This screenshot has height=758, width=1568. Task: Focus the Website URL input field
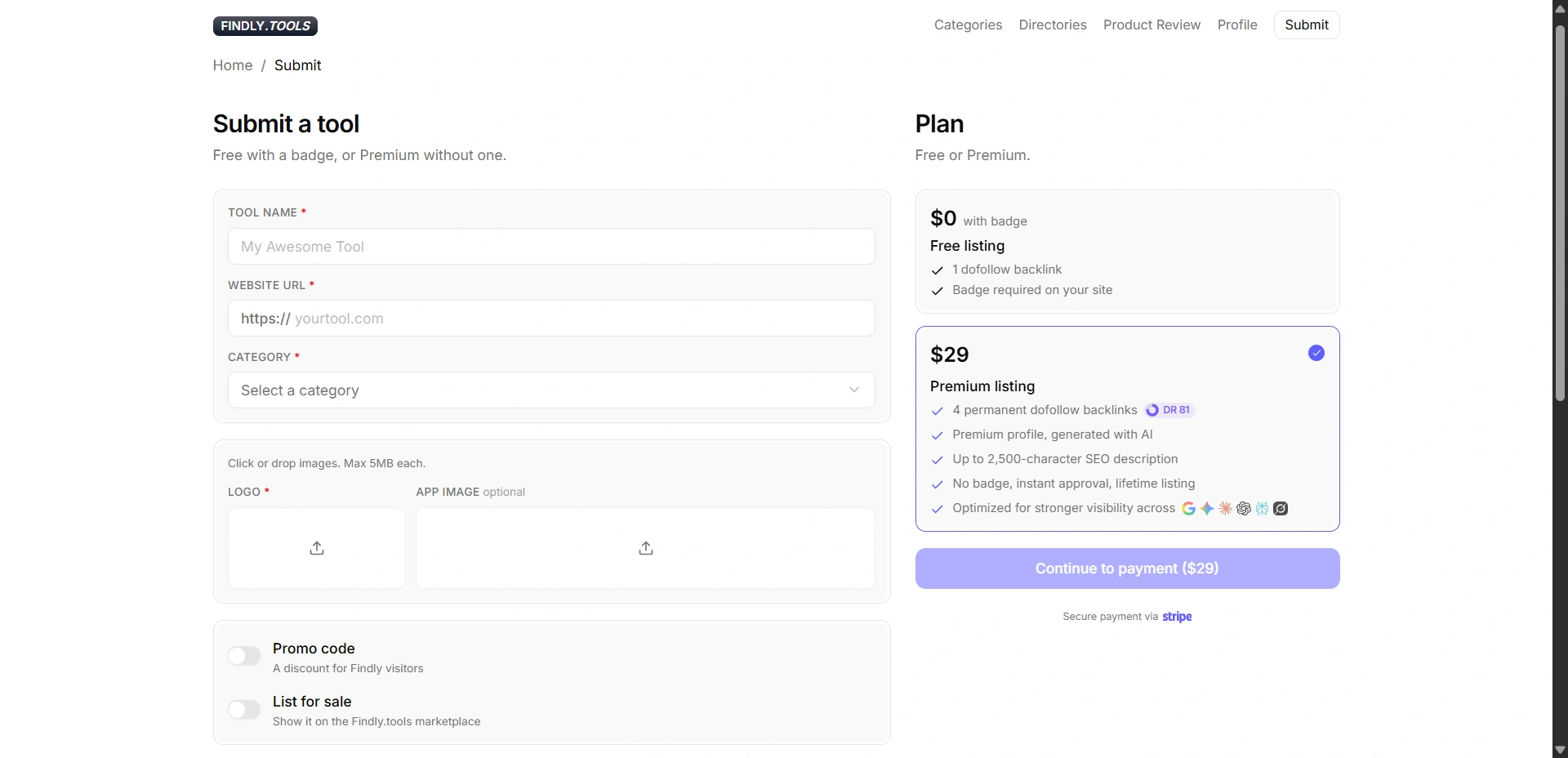coord(551,319)
